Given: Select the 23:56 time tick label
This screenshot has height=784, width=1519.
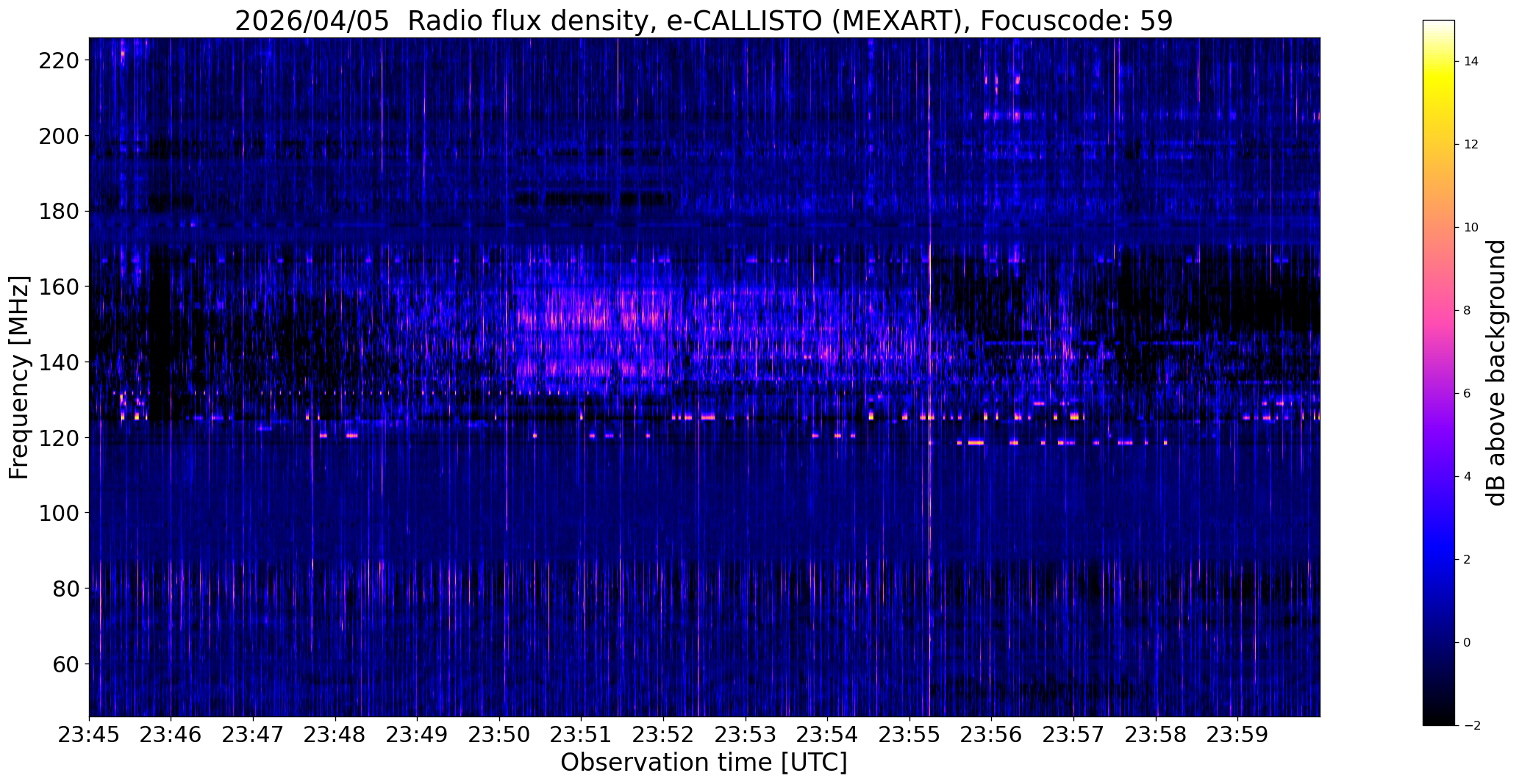Looking at the screenshot, I should (x=992, y=735).
